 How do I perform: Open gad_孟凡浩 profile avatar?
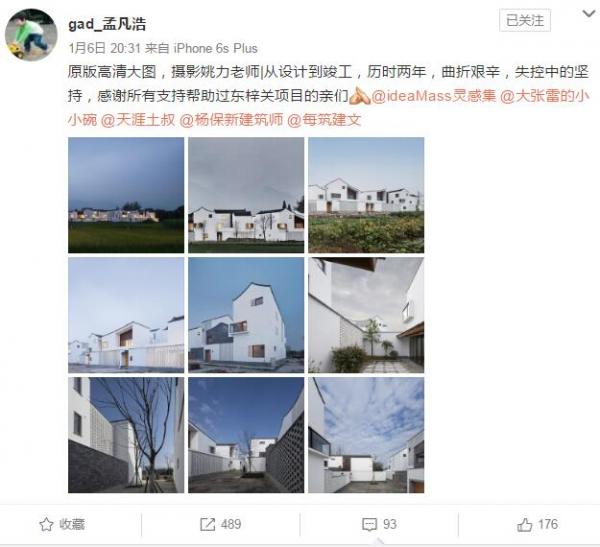pyautogui.click(x=31, y=34)
